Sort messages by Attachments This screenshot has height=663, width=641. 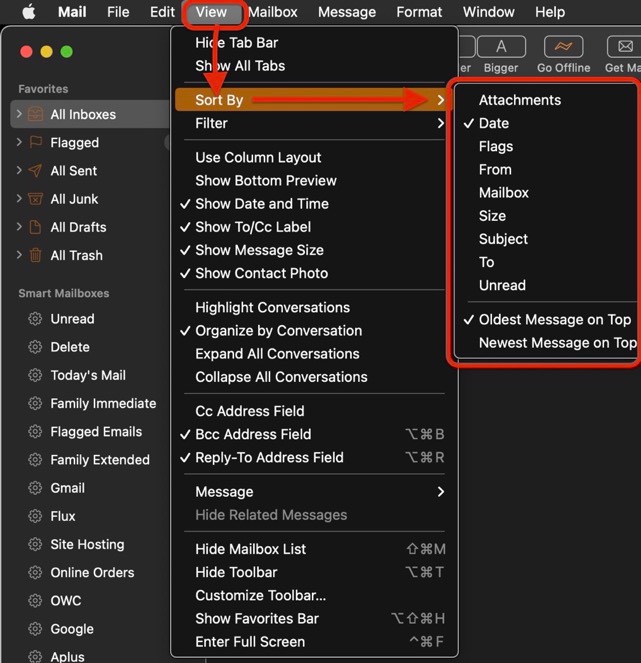click(x=548, y=100)
